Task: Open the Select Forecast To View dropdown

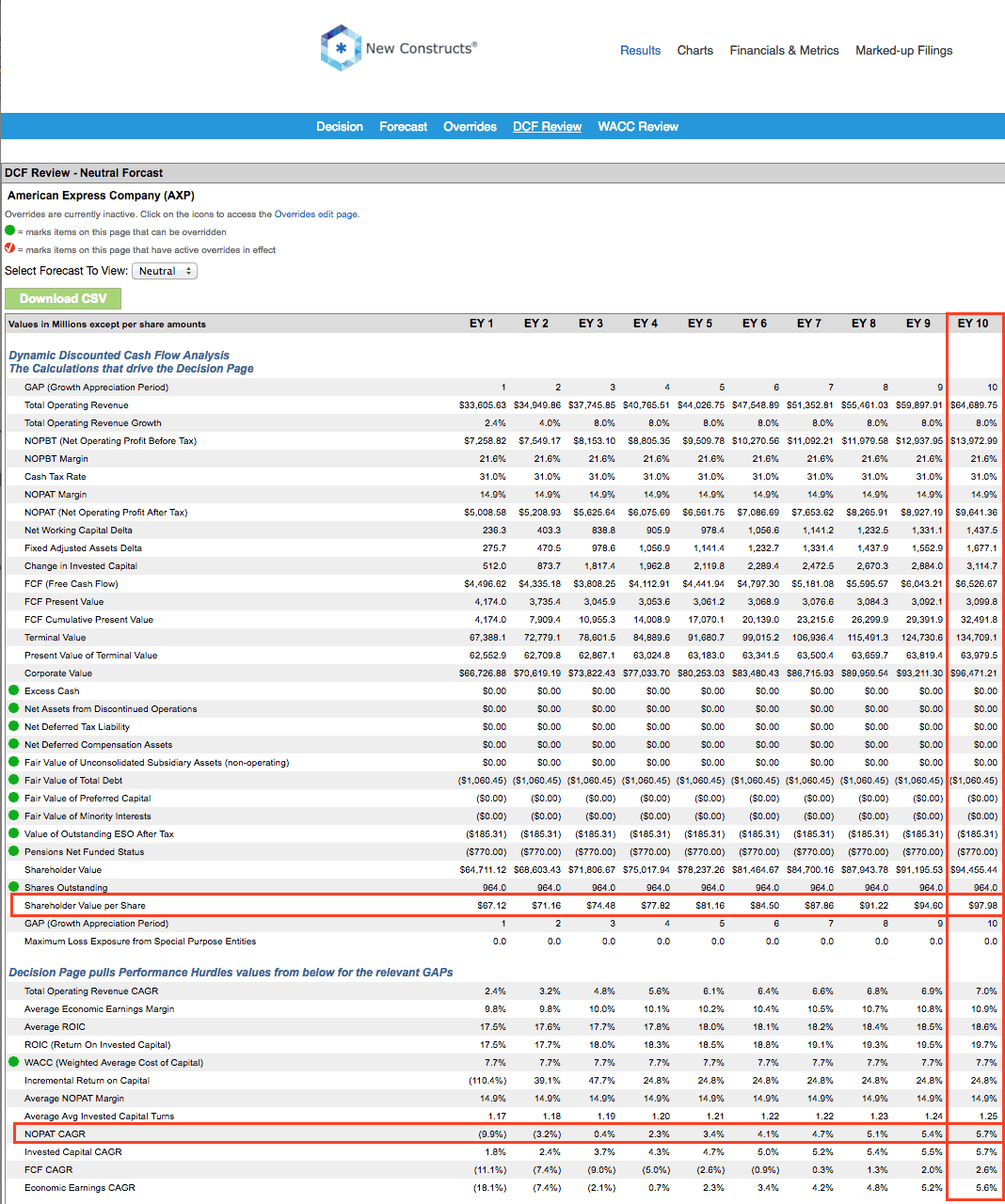Action: [x=165, y=271]
